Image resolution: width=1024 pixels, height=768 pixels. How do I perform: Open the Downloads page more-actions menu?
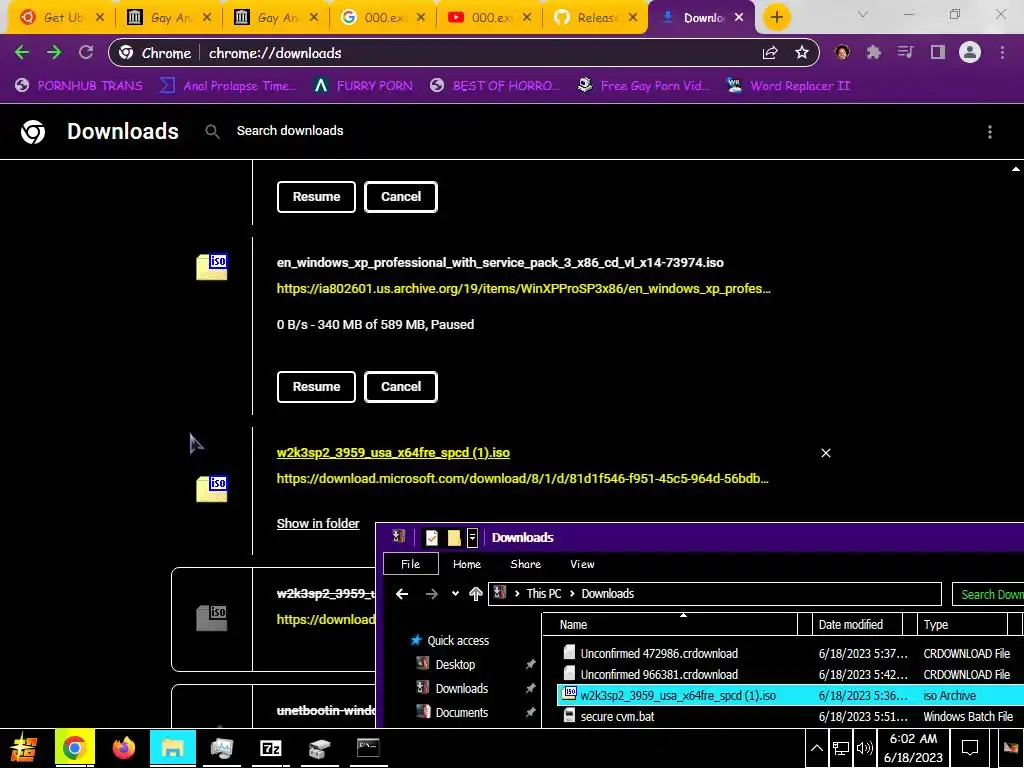[x=989, y=132]
